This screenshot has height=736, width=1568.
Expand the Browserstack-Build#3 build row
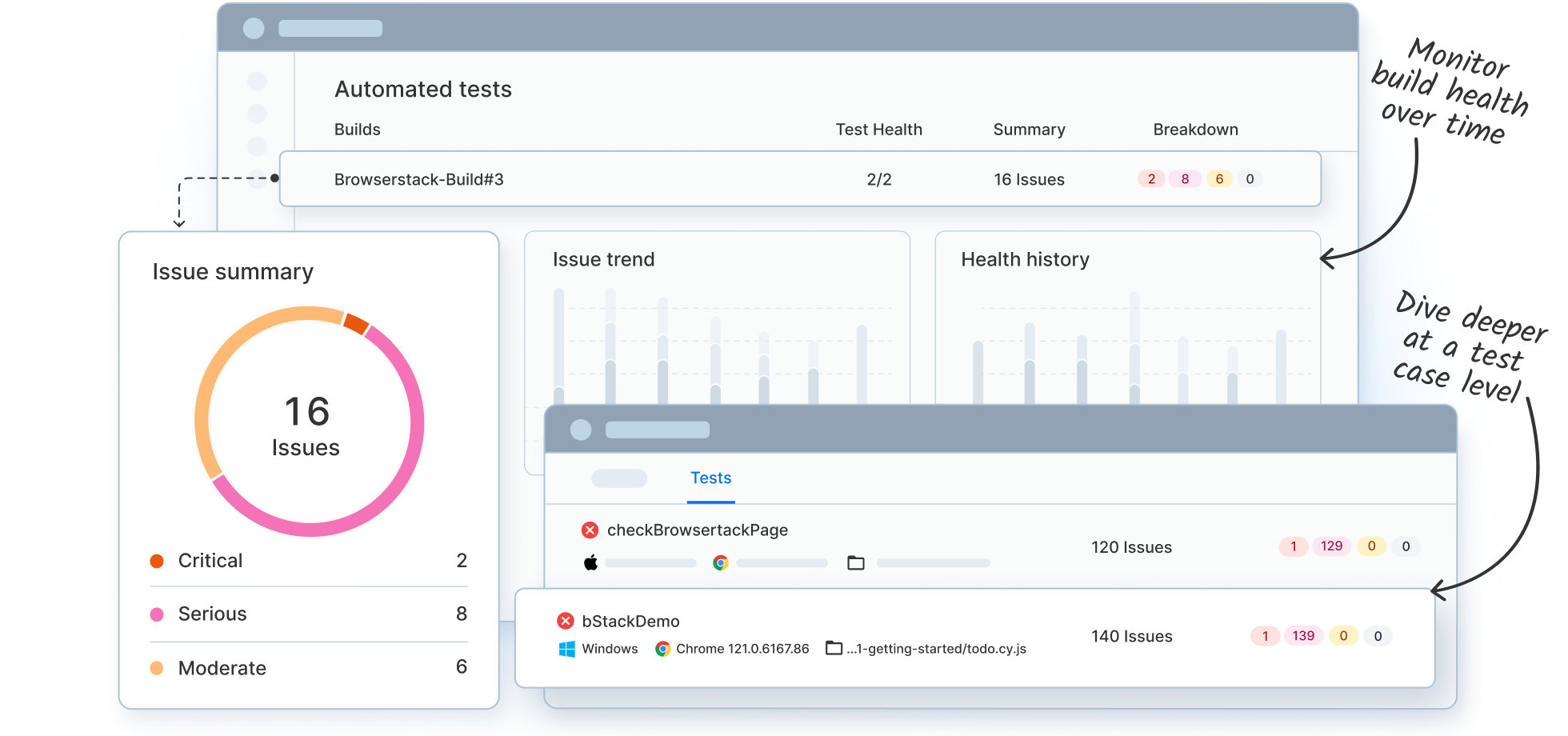coord(419,179)
